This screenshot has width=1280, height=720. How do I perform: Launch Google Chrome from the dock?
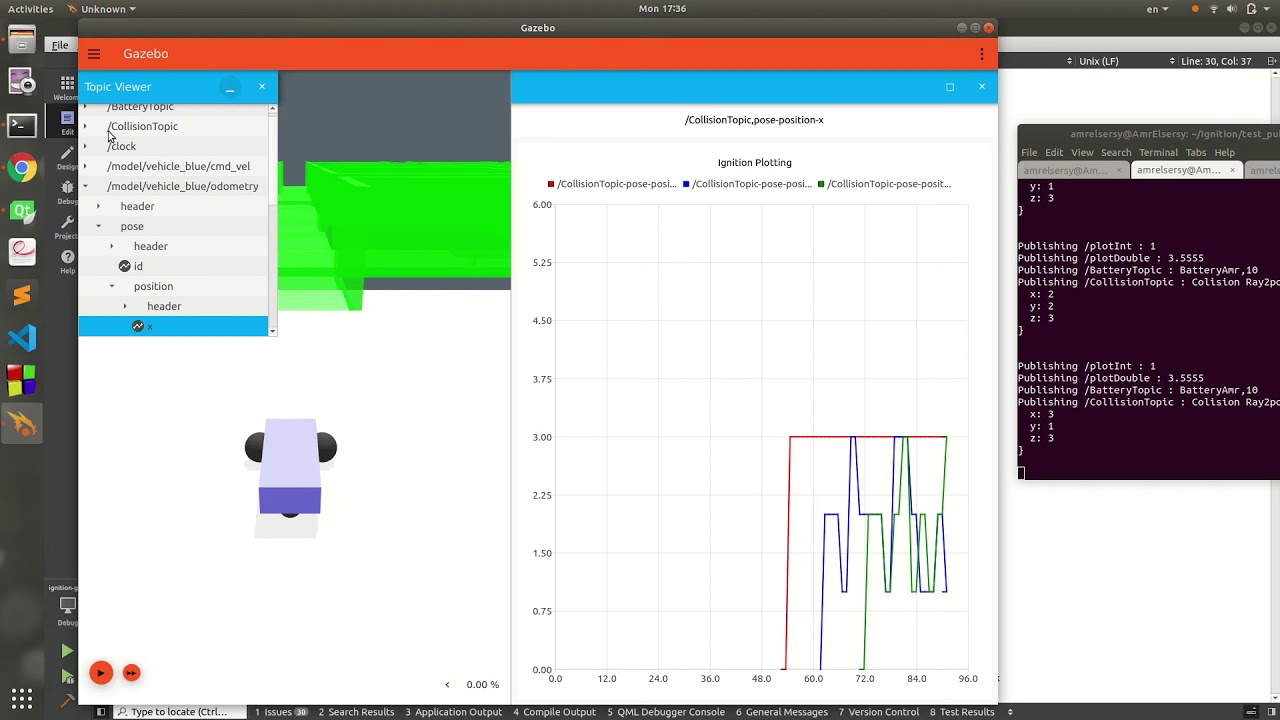22,168
